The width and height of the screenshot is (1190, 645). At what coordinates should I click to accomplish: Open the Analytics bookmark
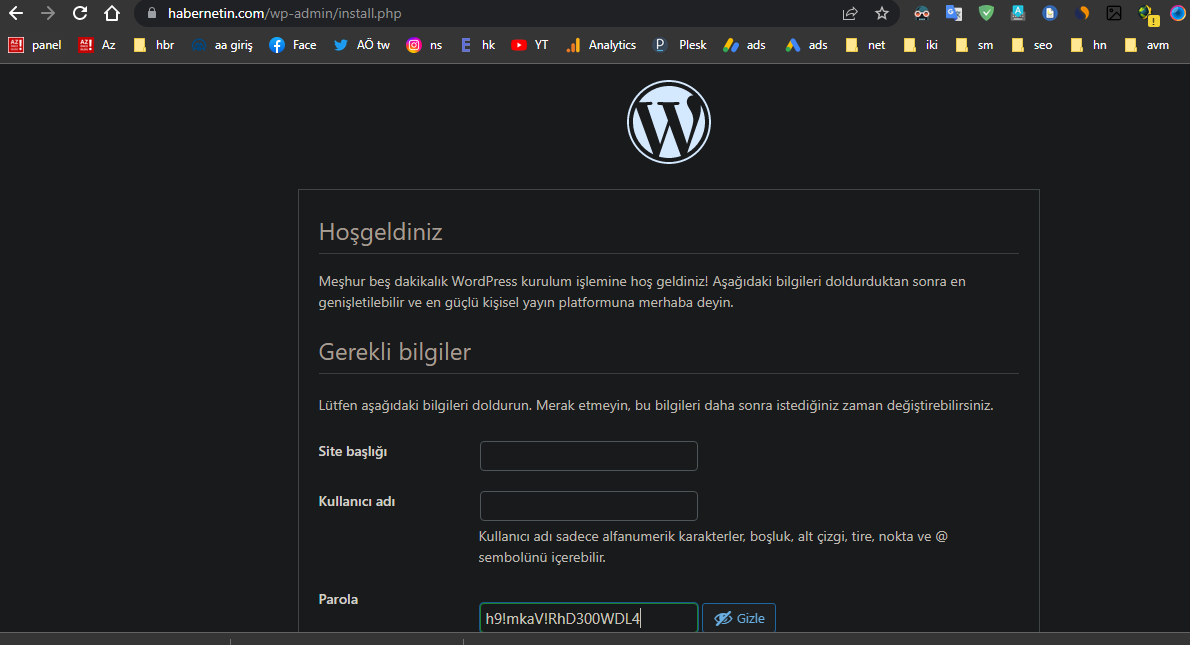[x=601, y=46]
